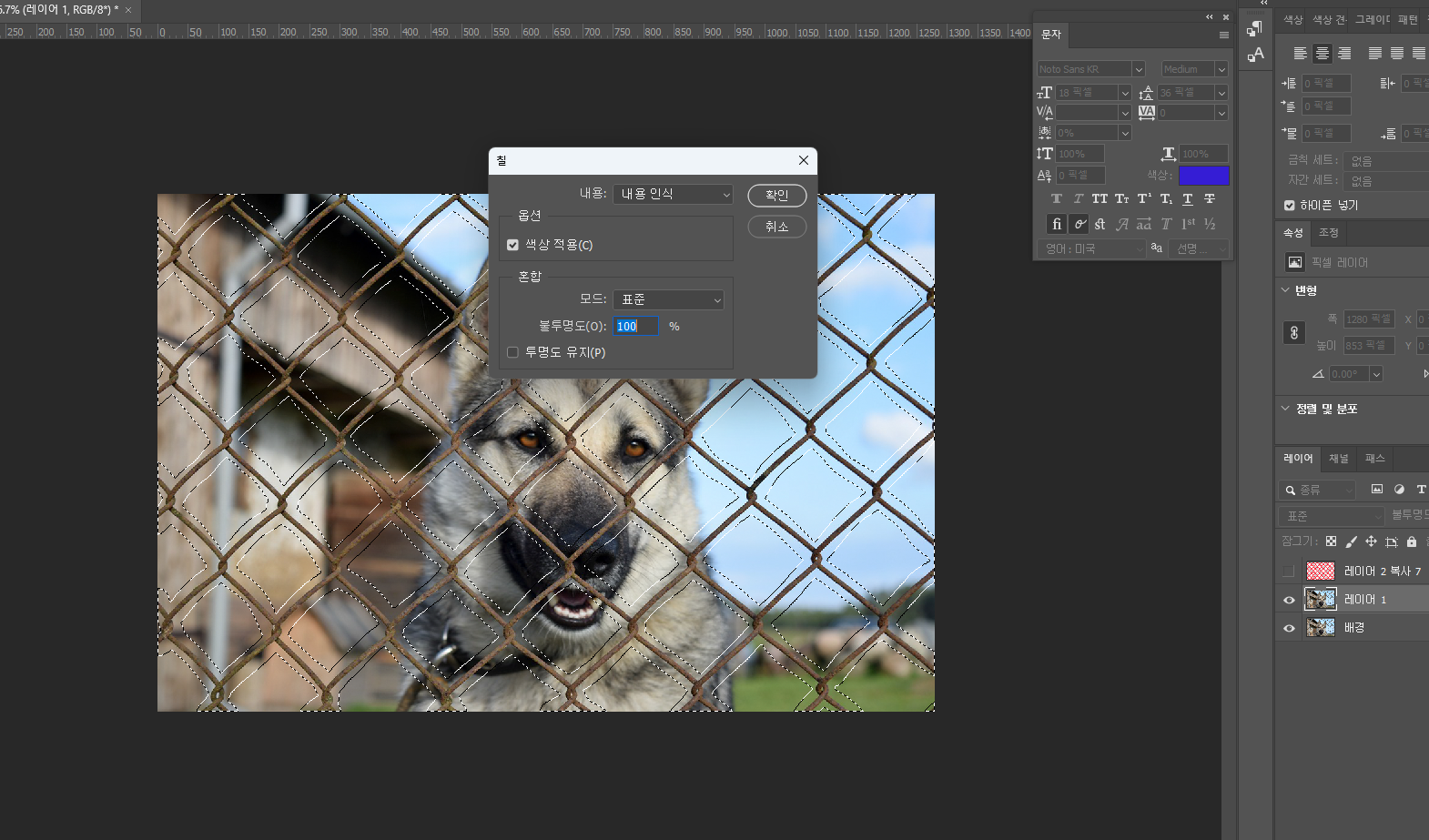
Task: Collapse the Character panel with double arrows
Action: [x=1210, y=17]
